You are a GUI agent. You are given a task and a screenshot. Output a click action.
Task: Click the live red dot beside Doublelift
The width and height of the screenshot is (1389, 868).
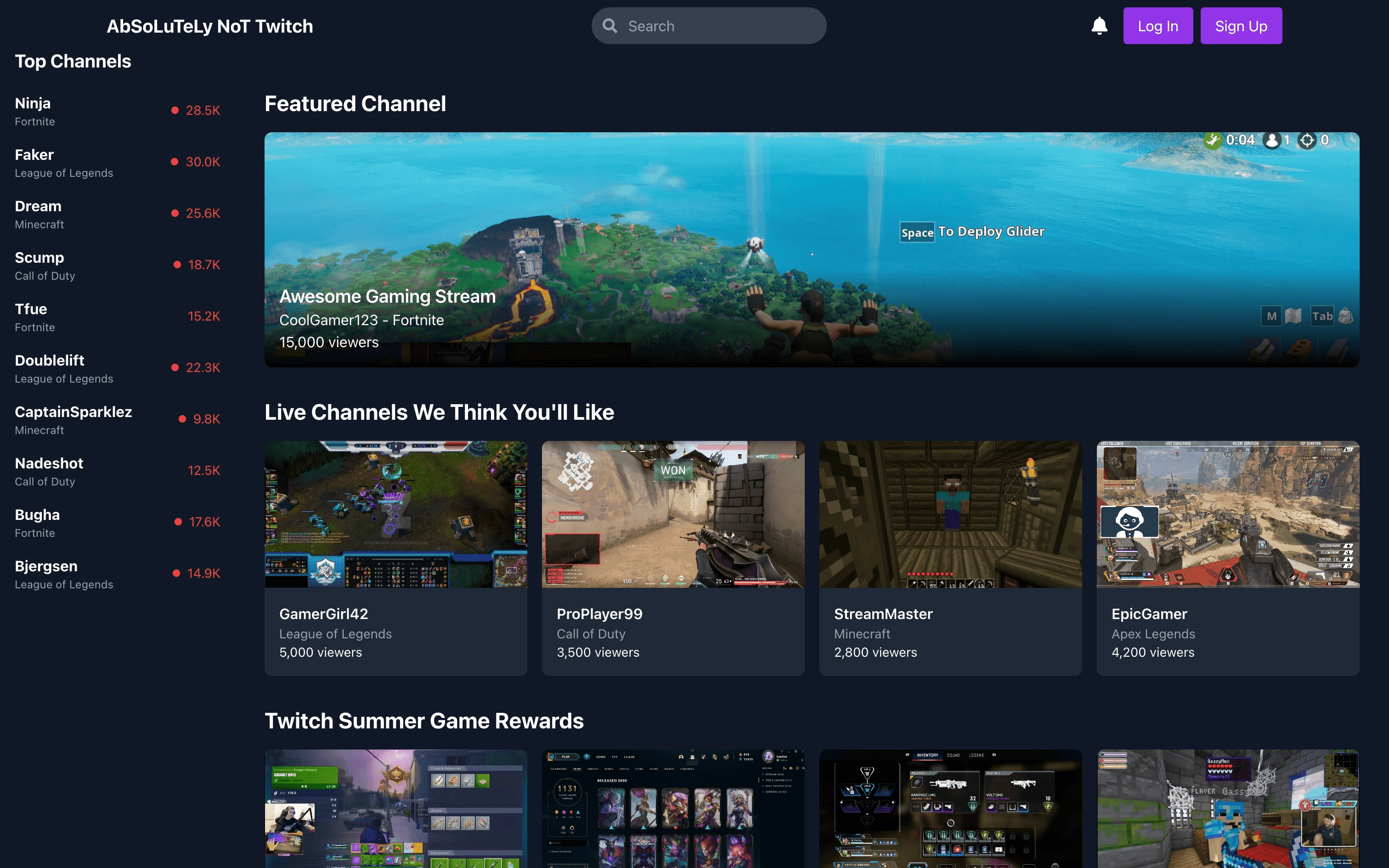(175, 367)
